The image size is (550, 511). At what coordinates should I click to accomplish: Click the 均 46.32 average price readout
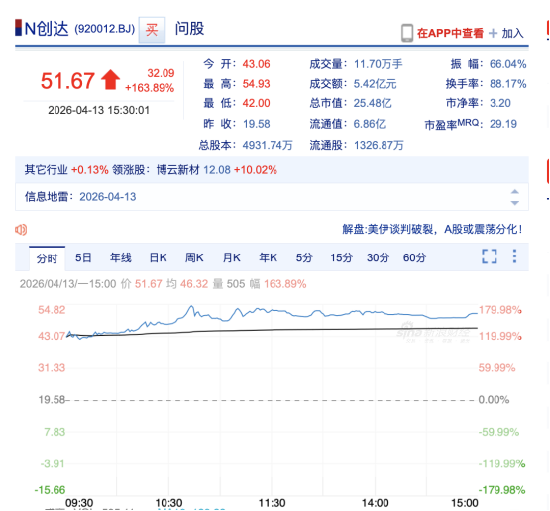click(x=187, y=284)
